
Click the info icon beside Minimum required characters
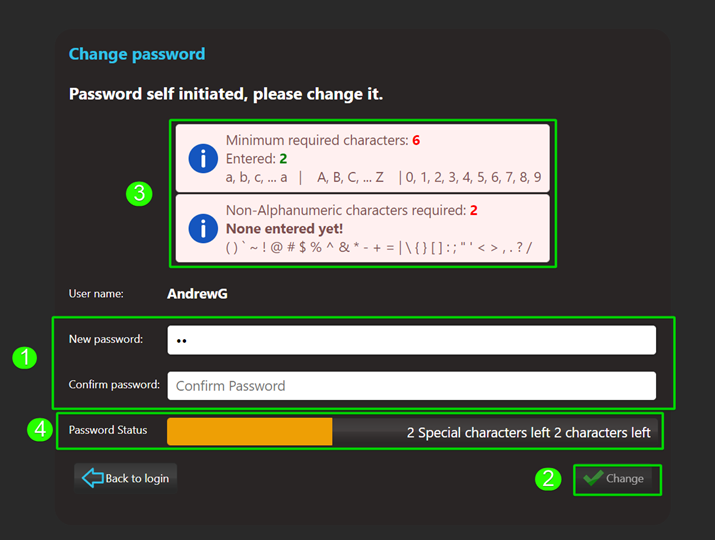coord(203,158)
